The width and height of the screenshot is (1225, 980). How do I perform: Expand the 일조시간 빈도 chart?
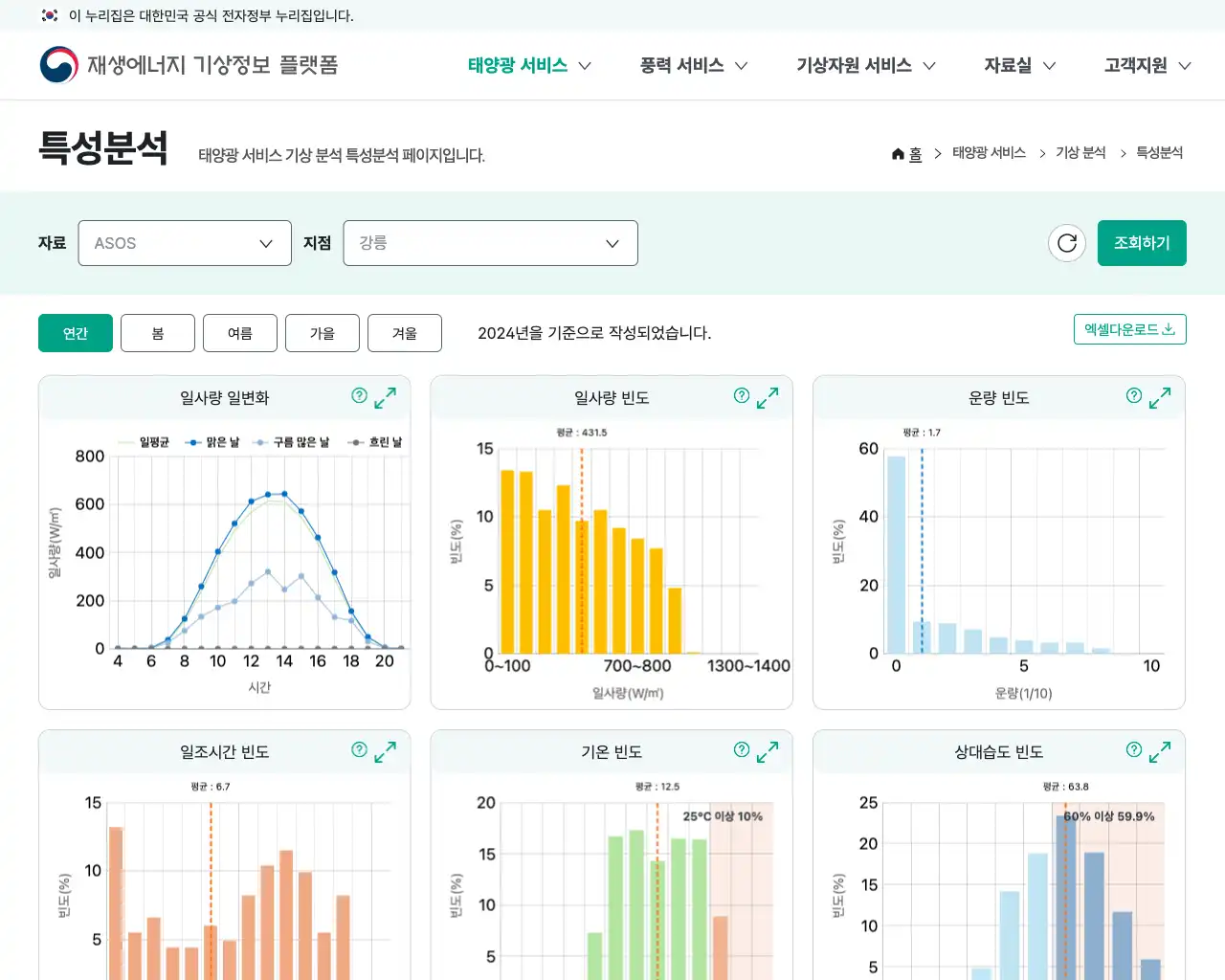click(x=384, y=754)
